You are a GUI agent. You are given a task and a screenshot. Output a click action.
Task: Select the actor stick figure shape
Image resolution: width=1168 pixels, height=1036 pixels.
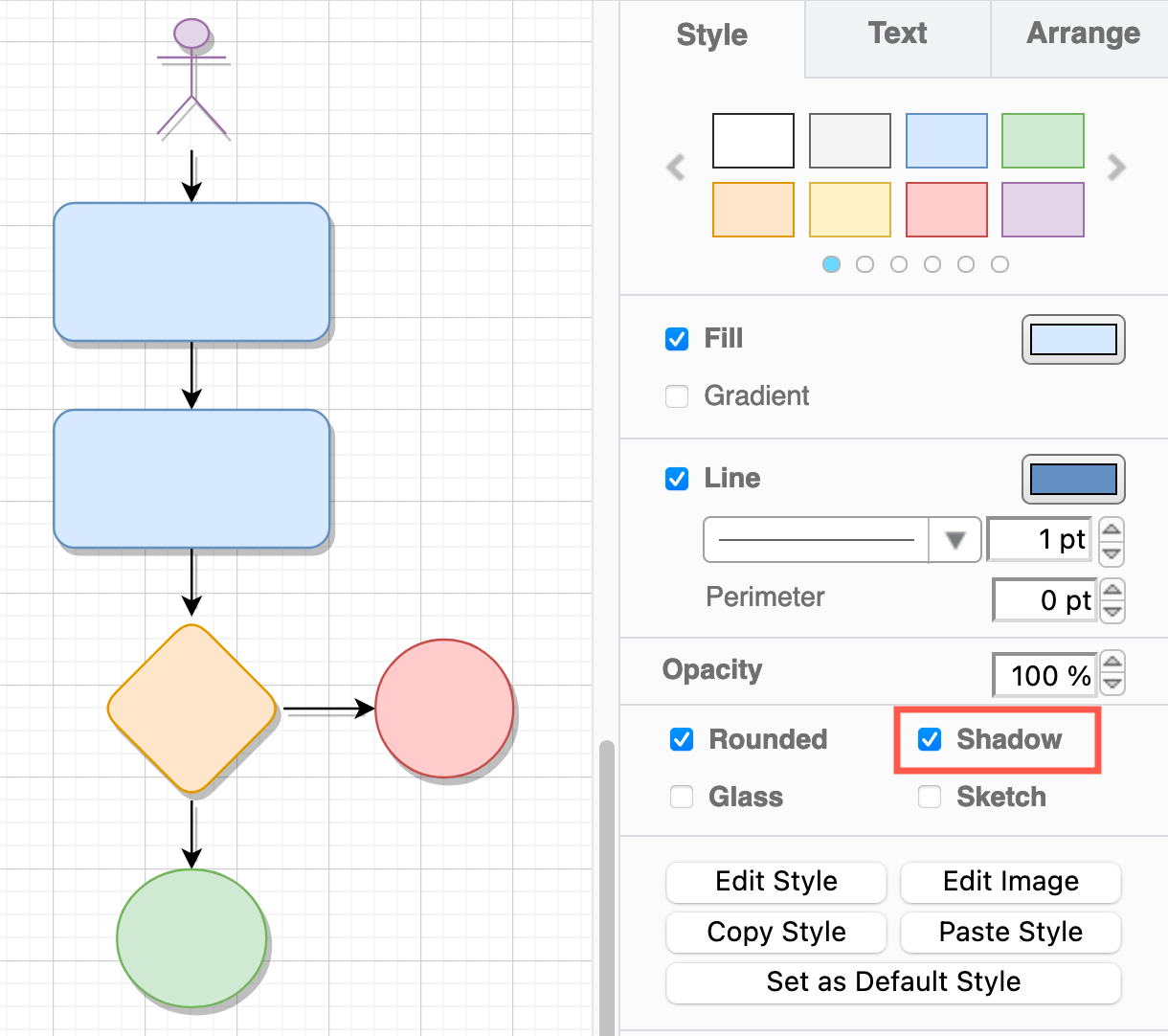pos(191,77)
